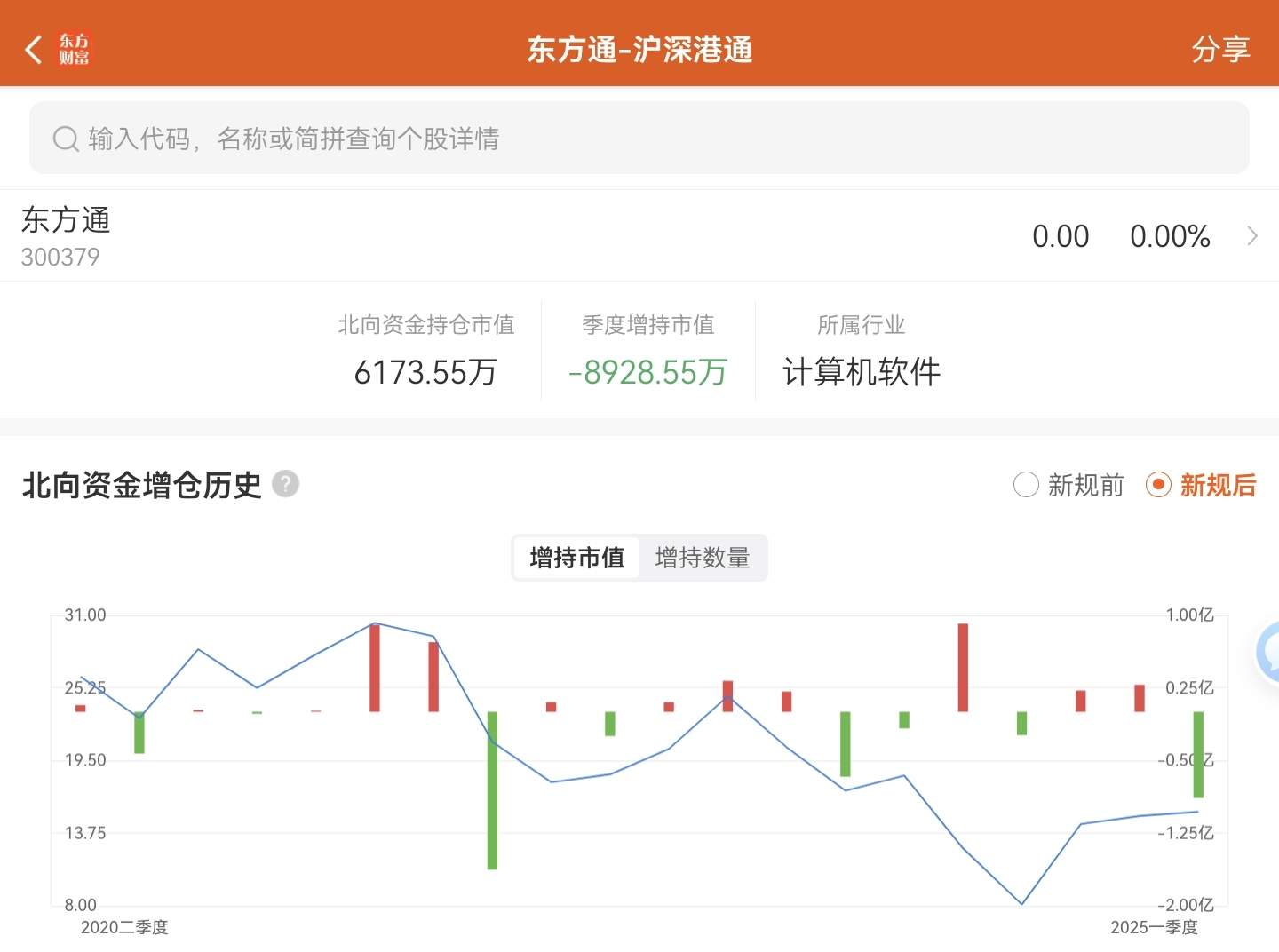Open 东方通 stock detail chevron

tap(1252, 236)
